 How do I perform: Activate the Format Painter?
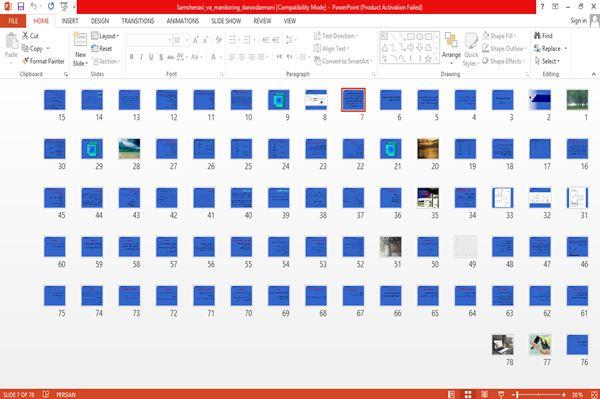[x=44, y=61]
